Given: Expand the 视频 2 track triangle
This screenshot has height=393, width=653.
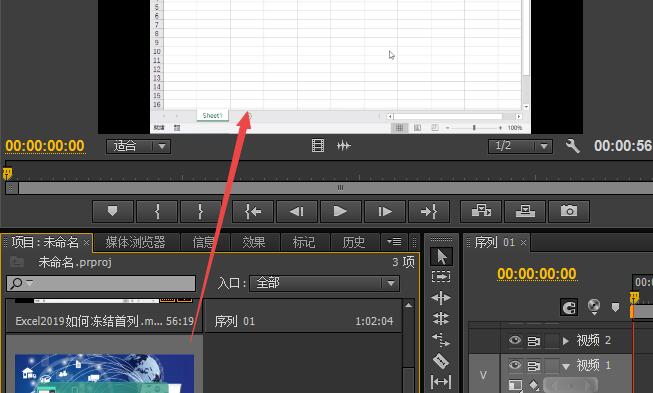Looking at the screenshot, I should [566, 341].
